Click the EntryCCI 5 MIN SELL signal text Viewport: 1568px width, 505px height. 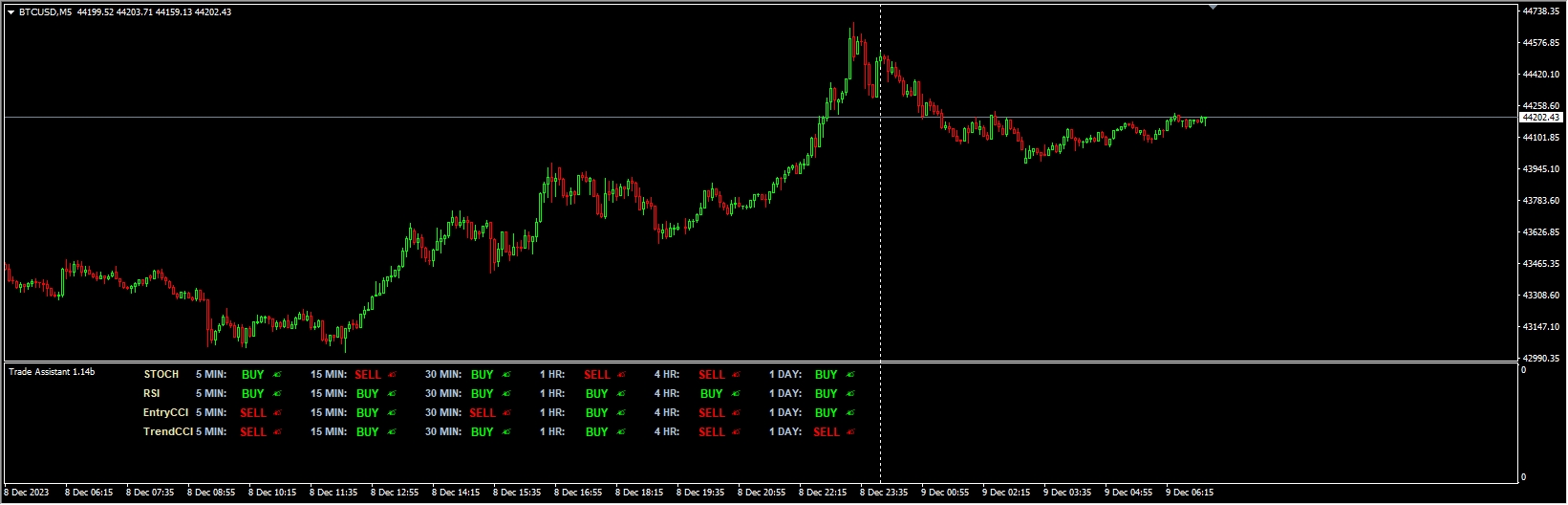tap(253, 413)
